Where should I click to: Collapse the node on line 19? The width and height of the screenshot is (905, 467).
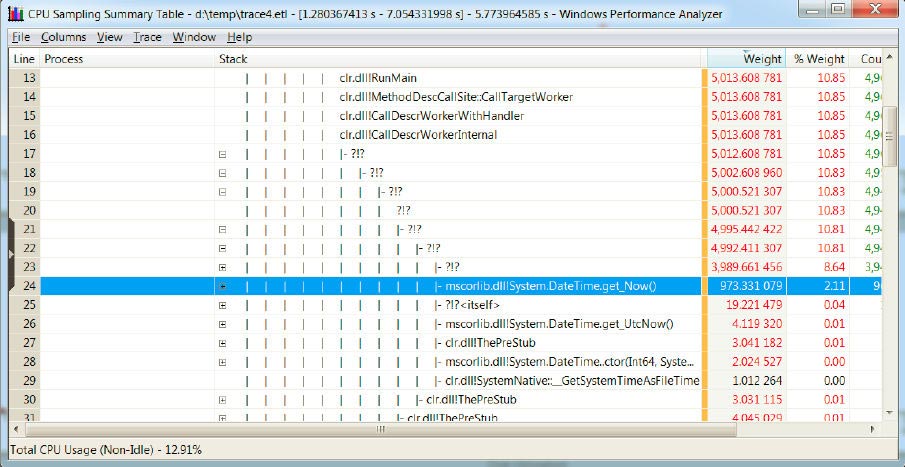point(223,192)
